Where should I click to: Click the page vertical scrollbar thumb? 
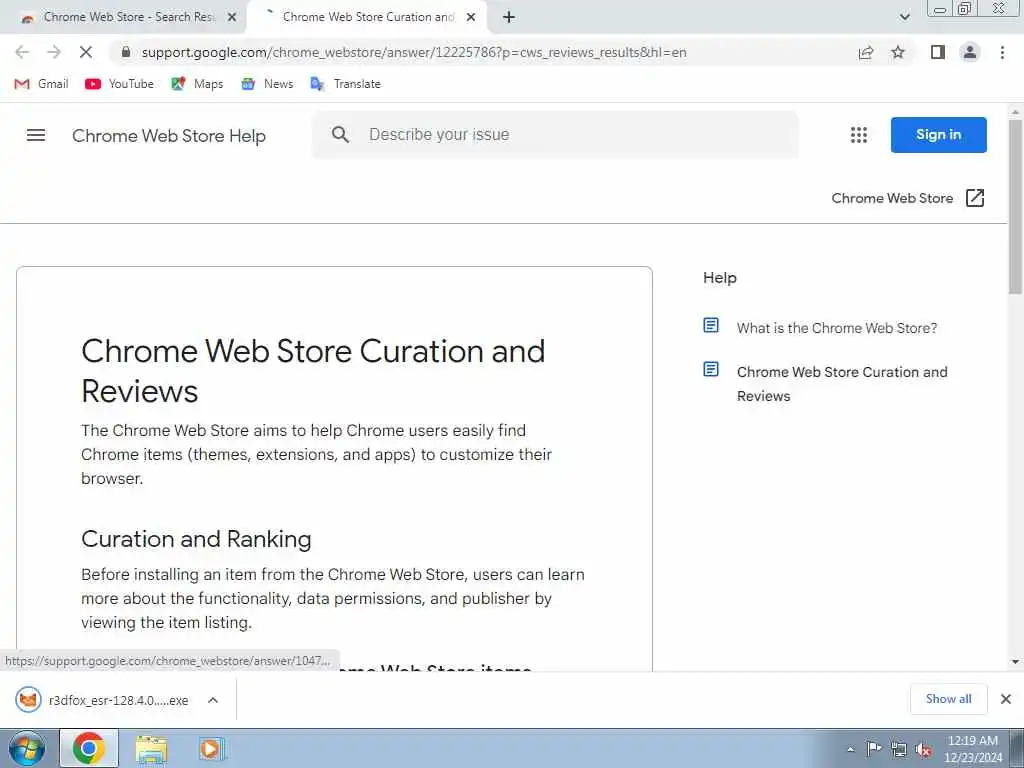(1015, 206)
